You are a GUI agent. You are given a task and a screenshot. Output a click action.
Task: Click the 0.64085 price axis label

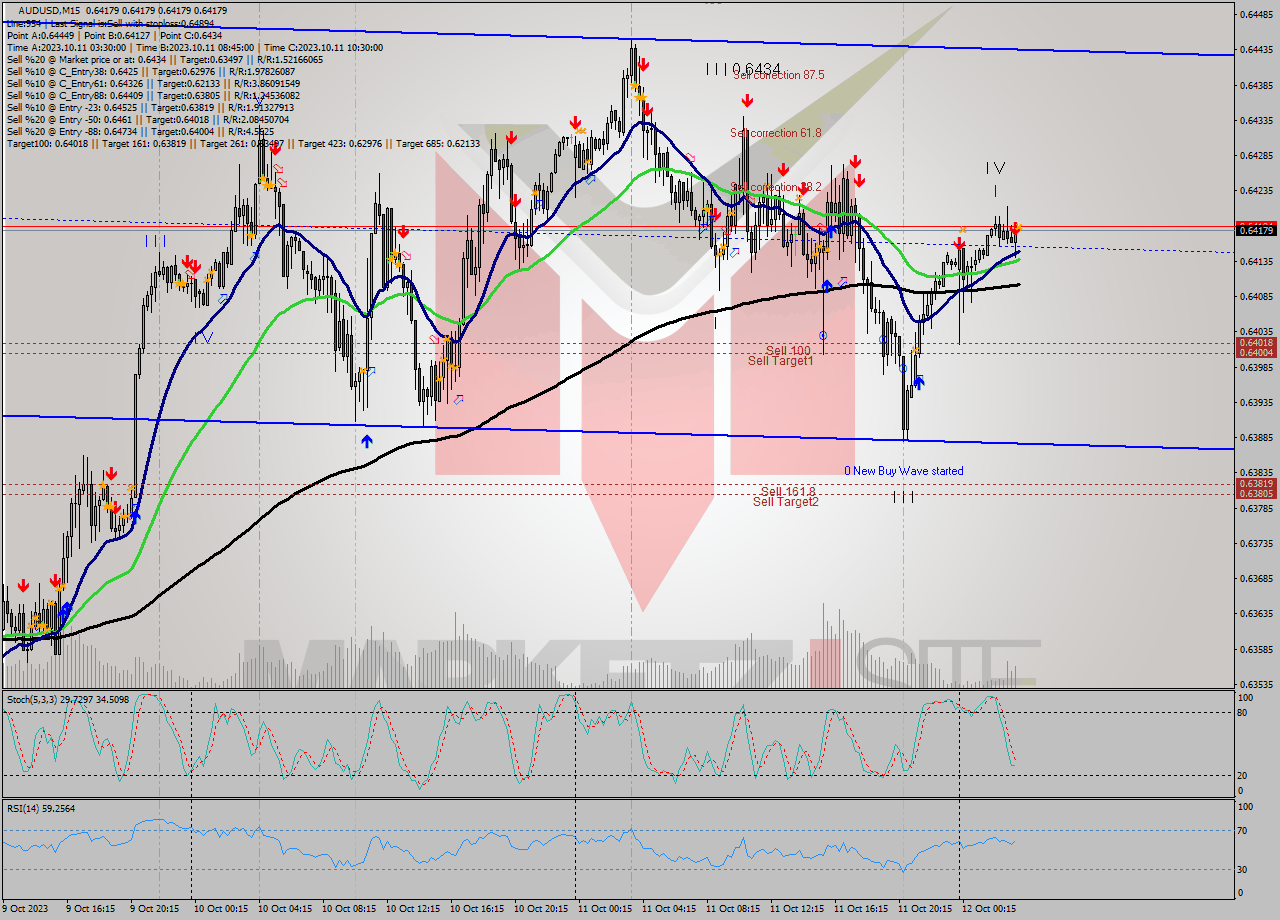coord(1256,296)
